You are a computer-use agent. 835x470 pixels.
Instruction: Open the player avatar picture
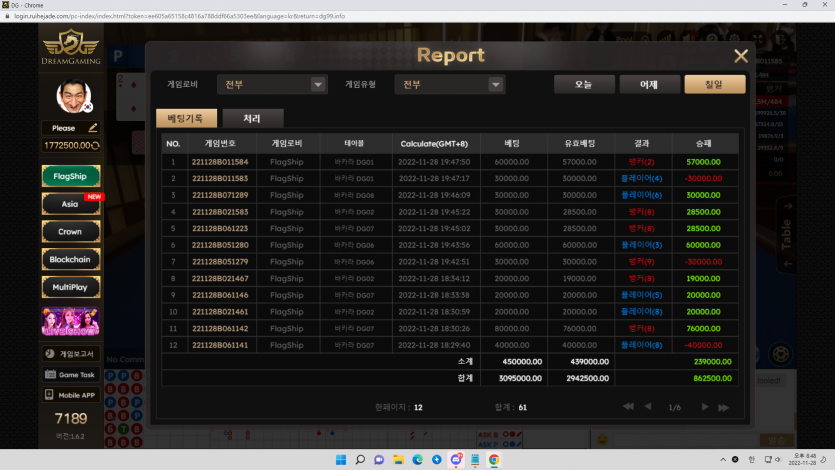(73, 96)
